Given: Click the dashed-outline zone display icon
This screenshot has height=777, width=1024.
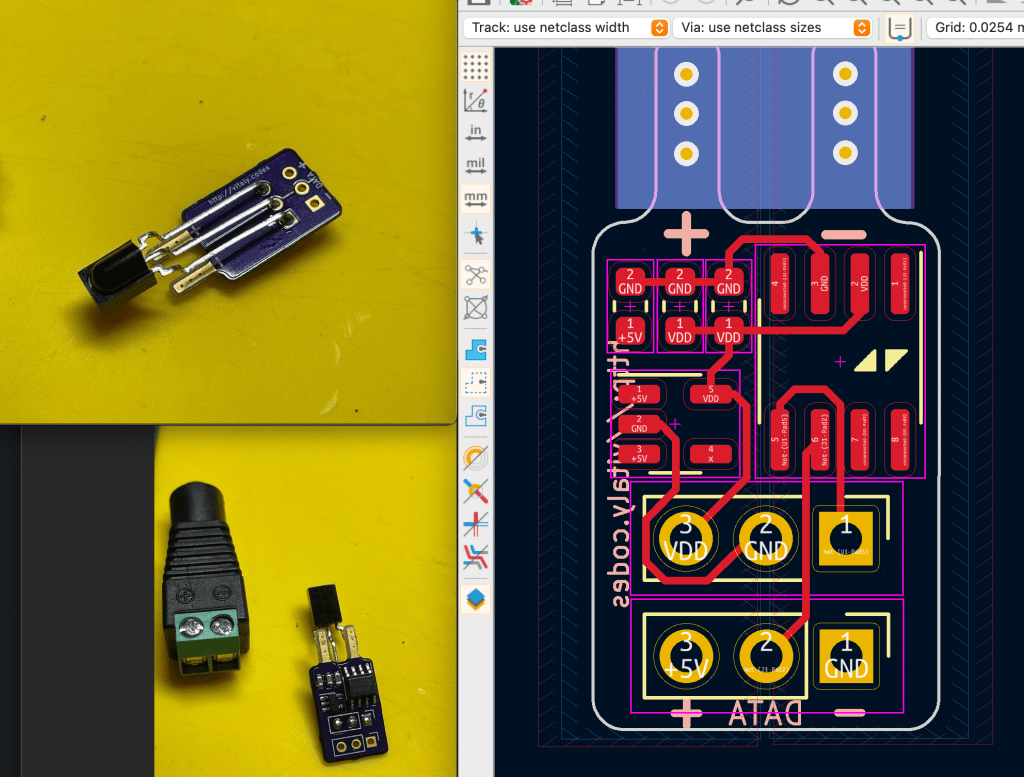Looking at the screenshot, I should [x=476, y=382].
